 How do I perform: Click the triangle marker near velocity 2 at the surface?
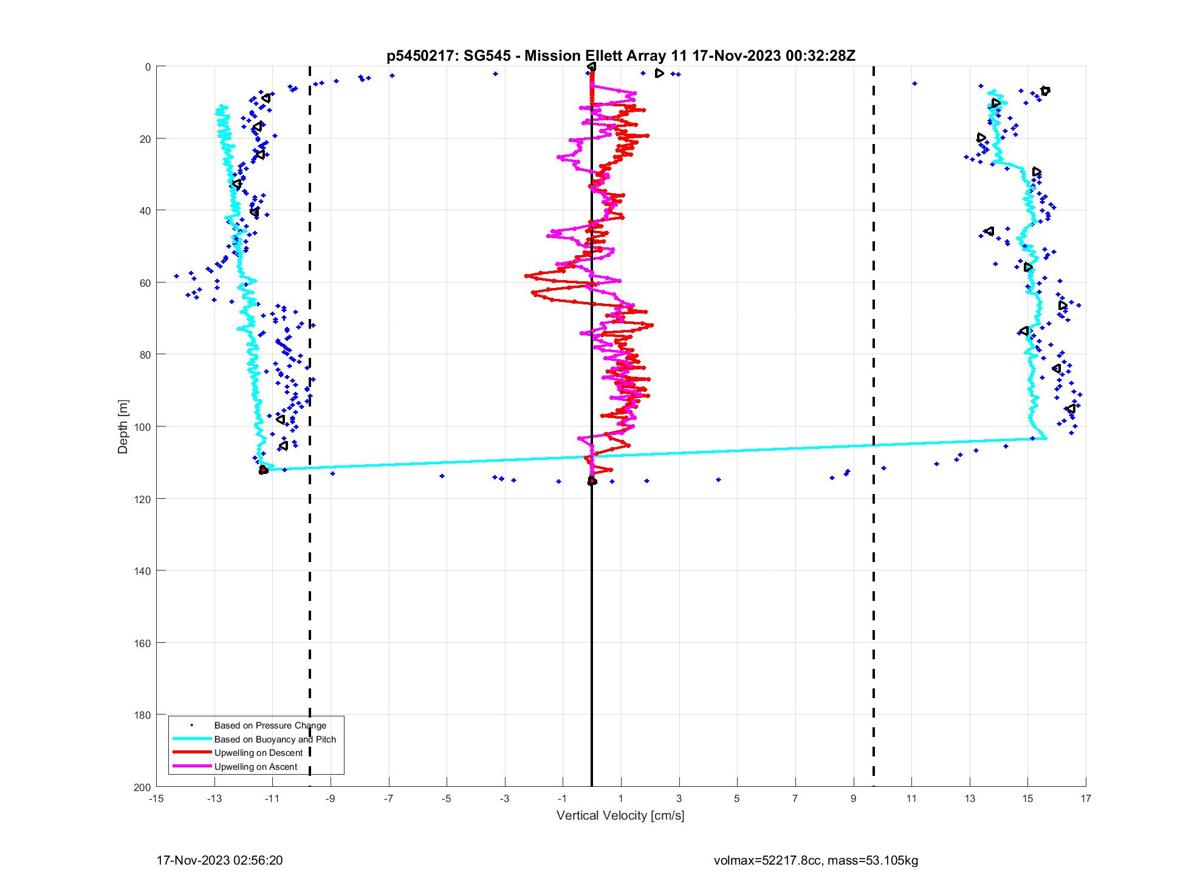pos(659,73)
